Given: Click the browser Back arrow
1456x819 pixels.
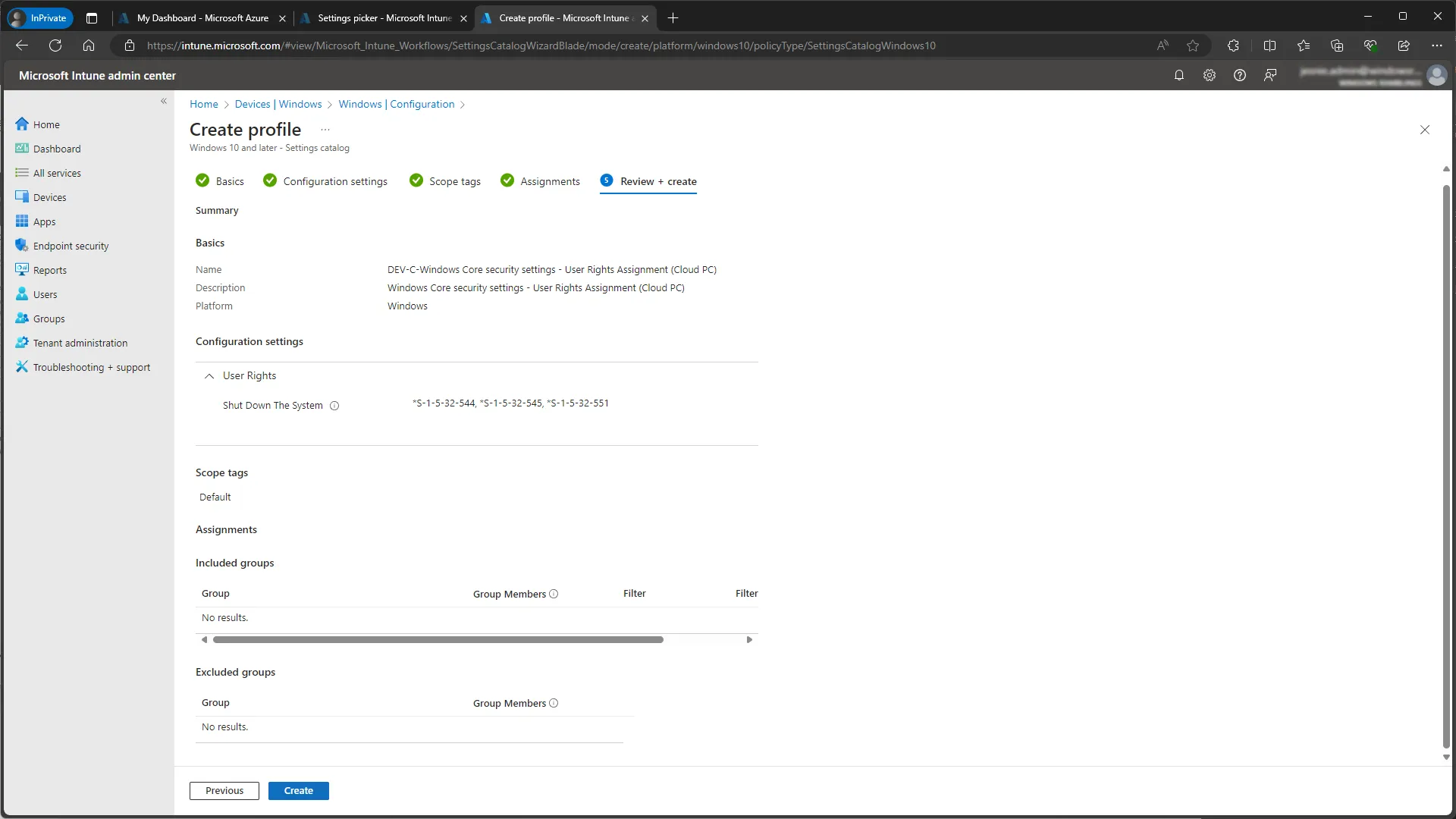Looking at the screenshot, I should click(21, 45).
